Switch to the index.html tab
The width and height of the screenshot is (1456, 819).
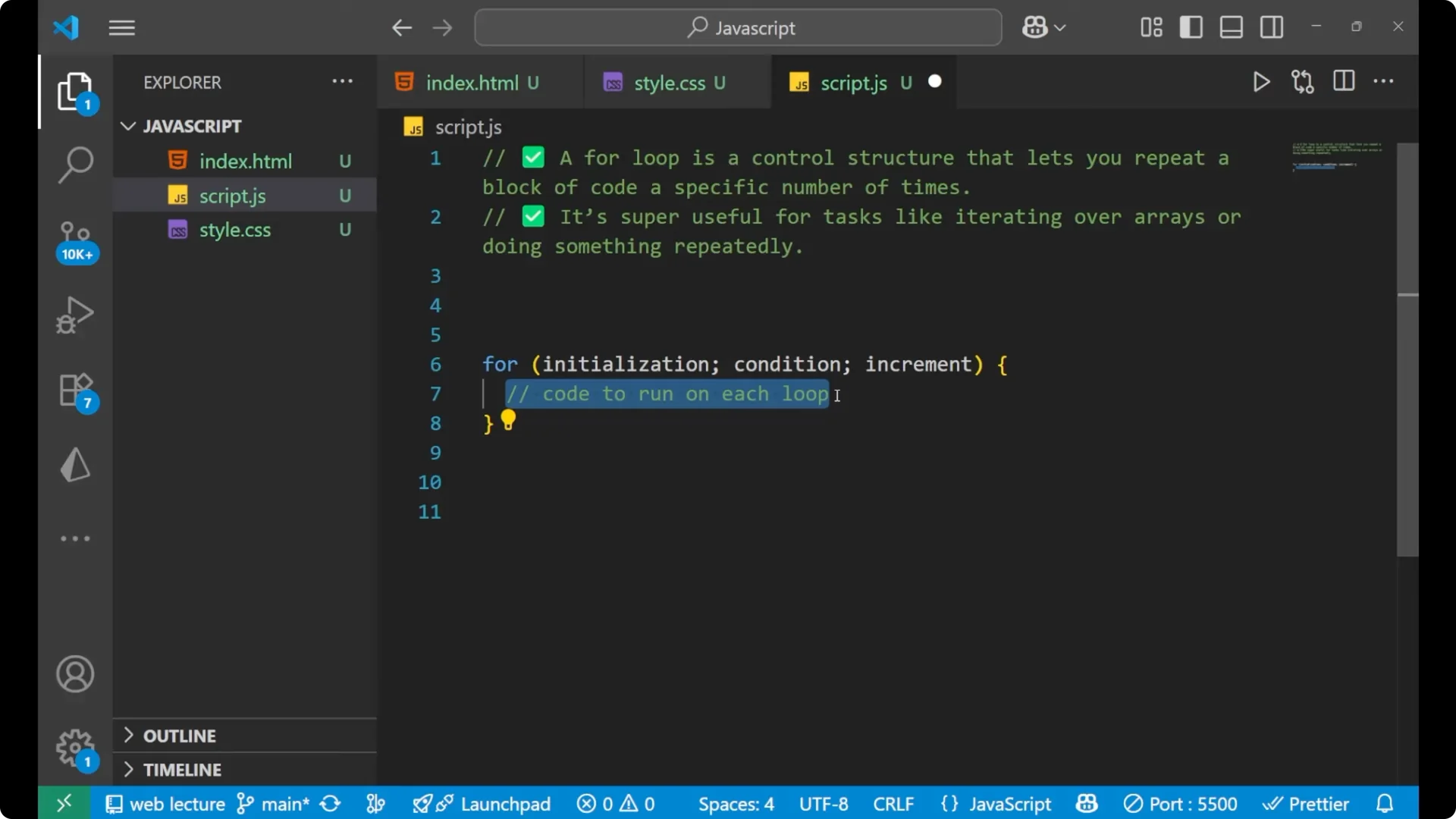pyautogui.click(x=472, y=82)
